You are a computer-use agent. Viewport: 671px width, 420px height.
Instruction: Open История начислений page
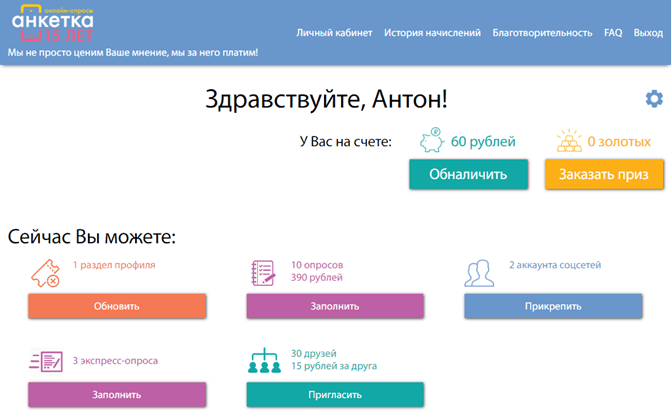(x=432, y=33)
